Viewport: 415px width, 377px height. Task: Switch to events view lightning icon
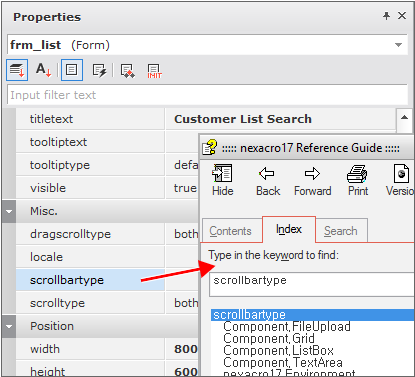[99, 71]
